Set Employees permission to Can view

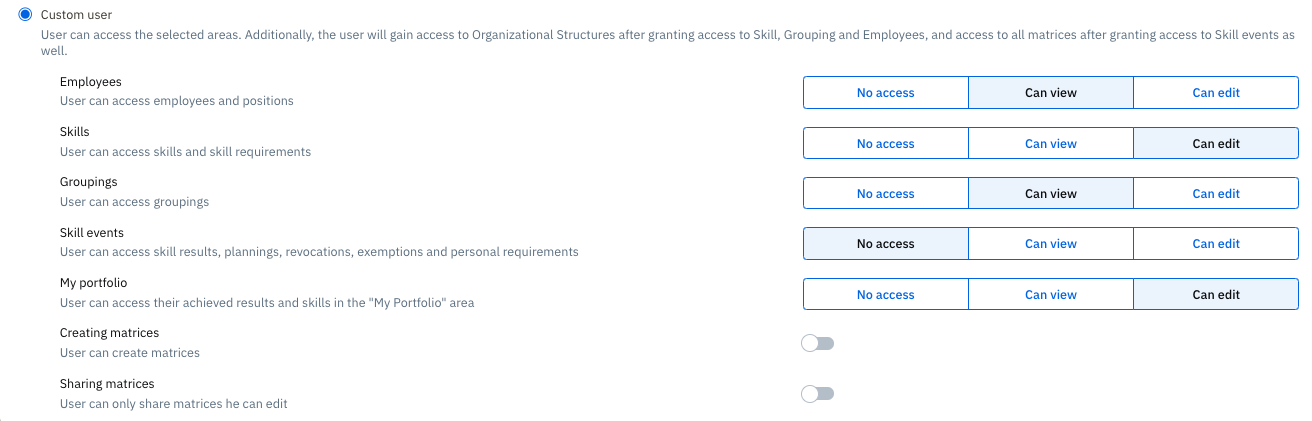point(1050,93)
